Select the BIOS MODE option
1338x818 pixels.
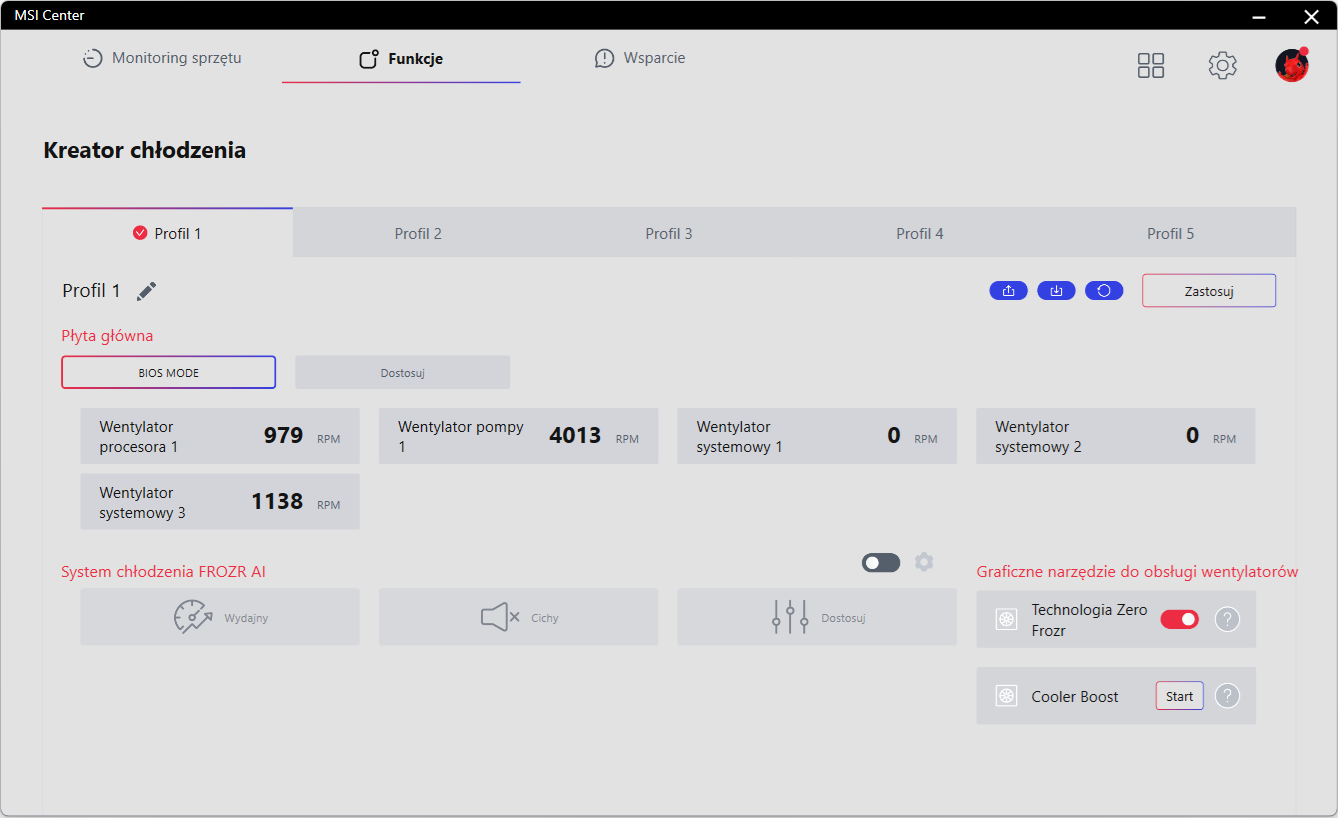pyautogui.click(x=168, y=372)
